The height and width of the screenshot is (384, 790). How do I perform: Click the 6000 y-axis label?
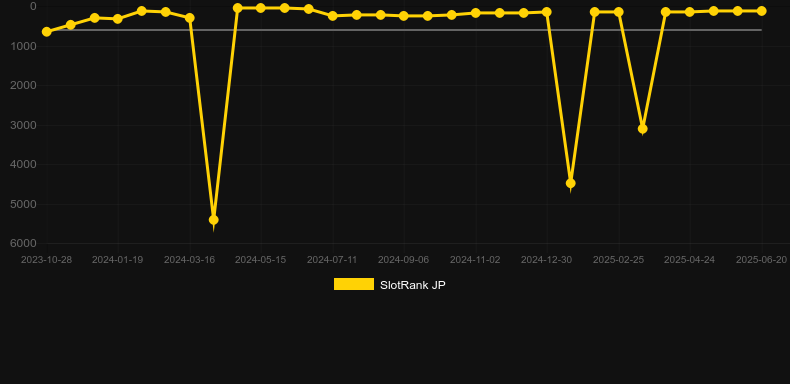click(x=24, y=243)
